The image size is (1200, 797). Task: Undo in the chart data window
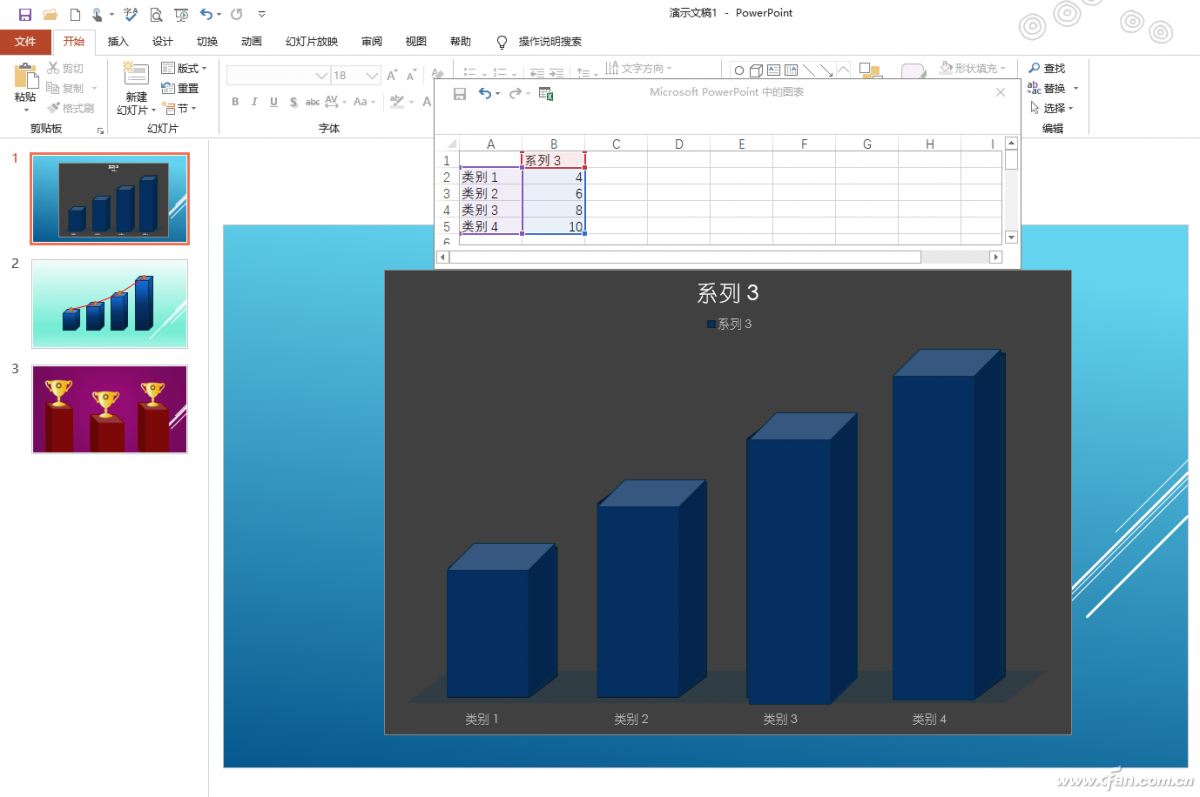(x=485, y=93)
